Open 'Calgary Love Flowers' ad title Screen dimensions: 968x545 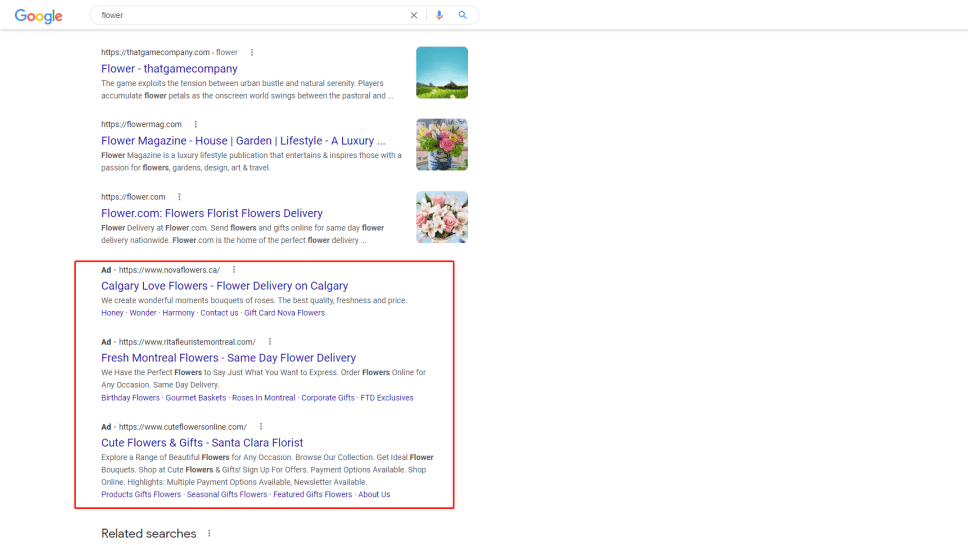[225, 286]
